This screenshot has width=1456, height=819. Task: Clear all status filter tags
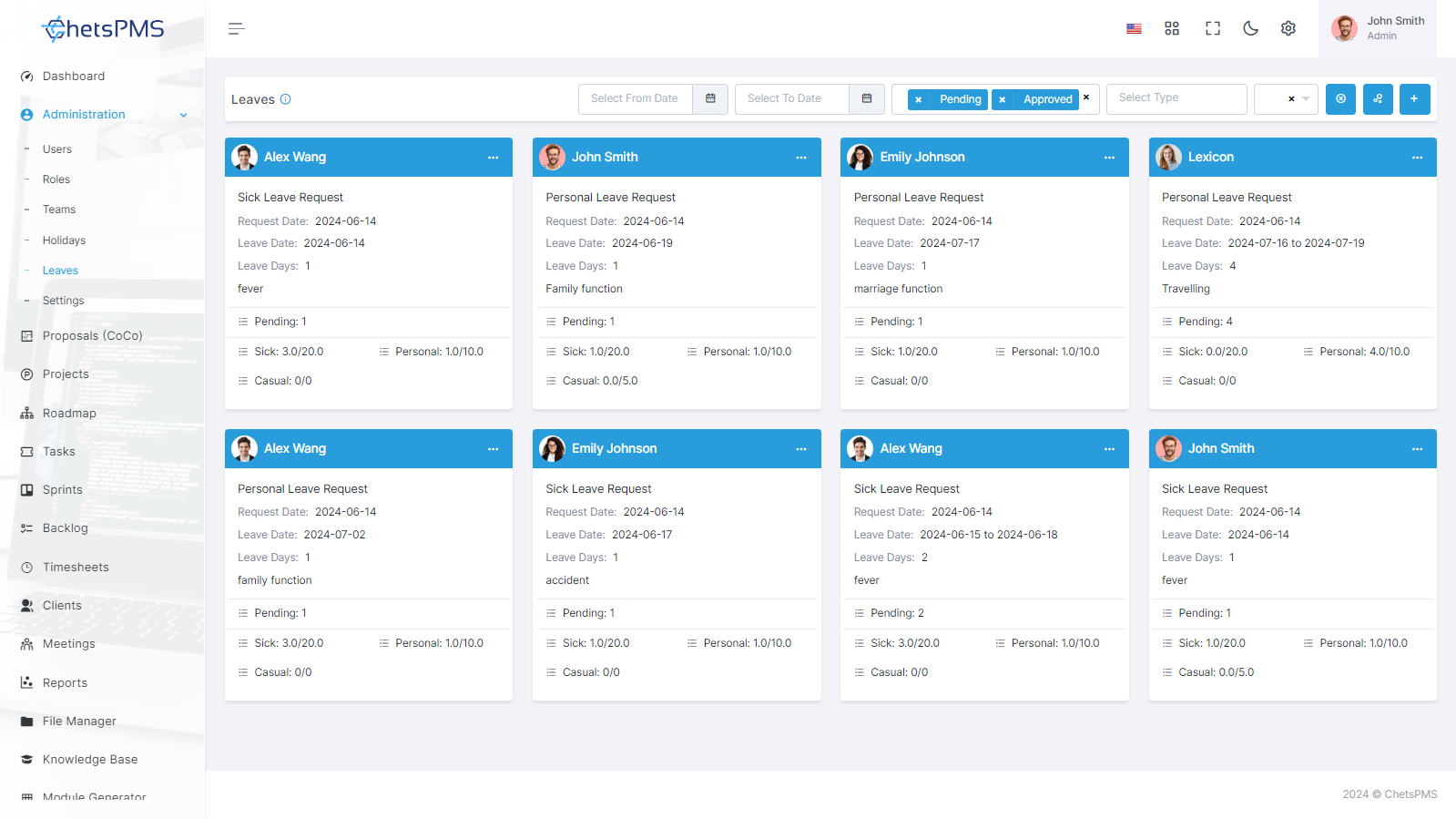[x=1086, y=97]
